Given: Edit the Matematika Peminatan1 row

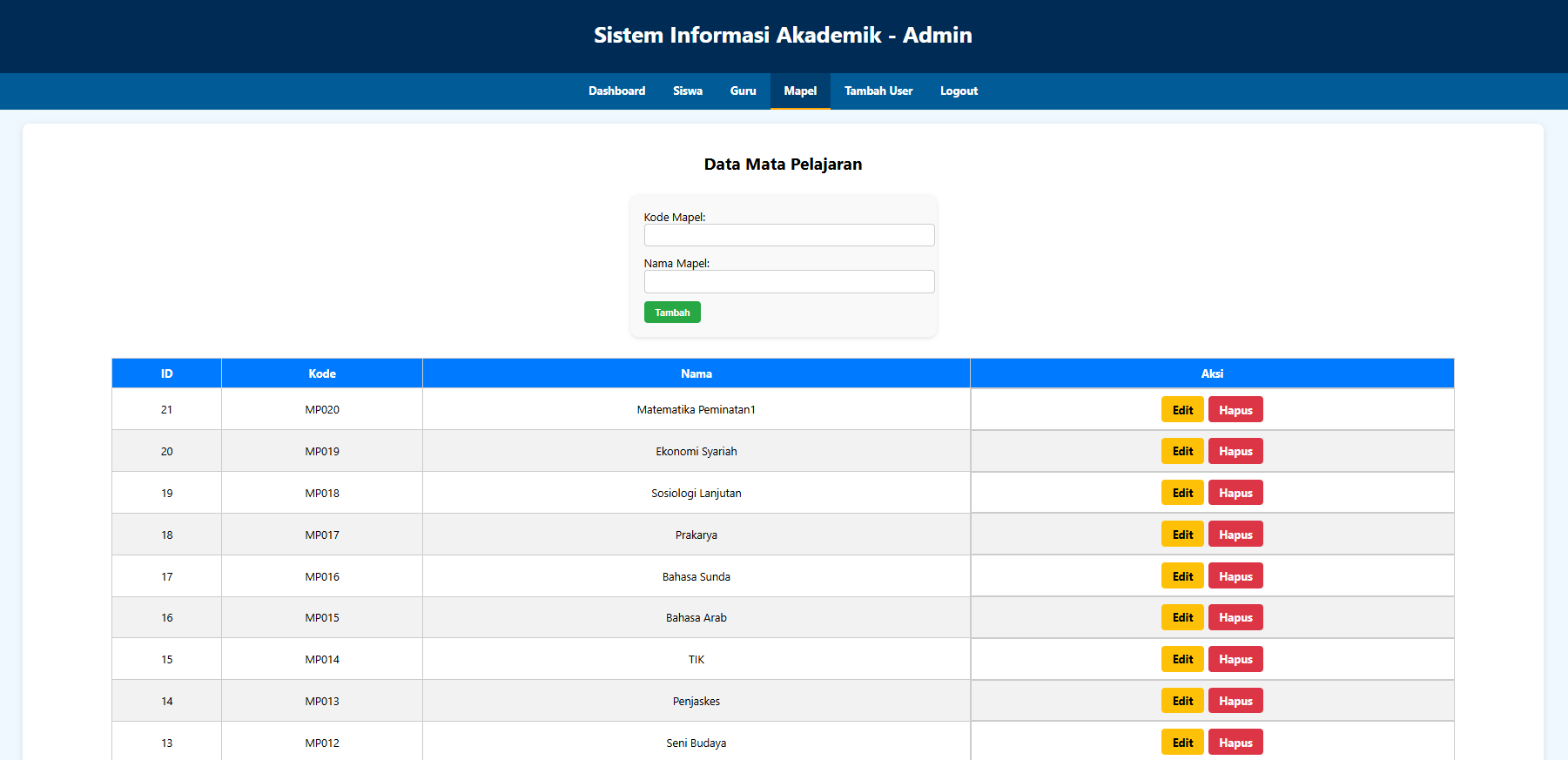Looking at the screenshot, I should (x=1181, y=410).
